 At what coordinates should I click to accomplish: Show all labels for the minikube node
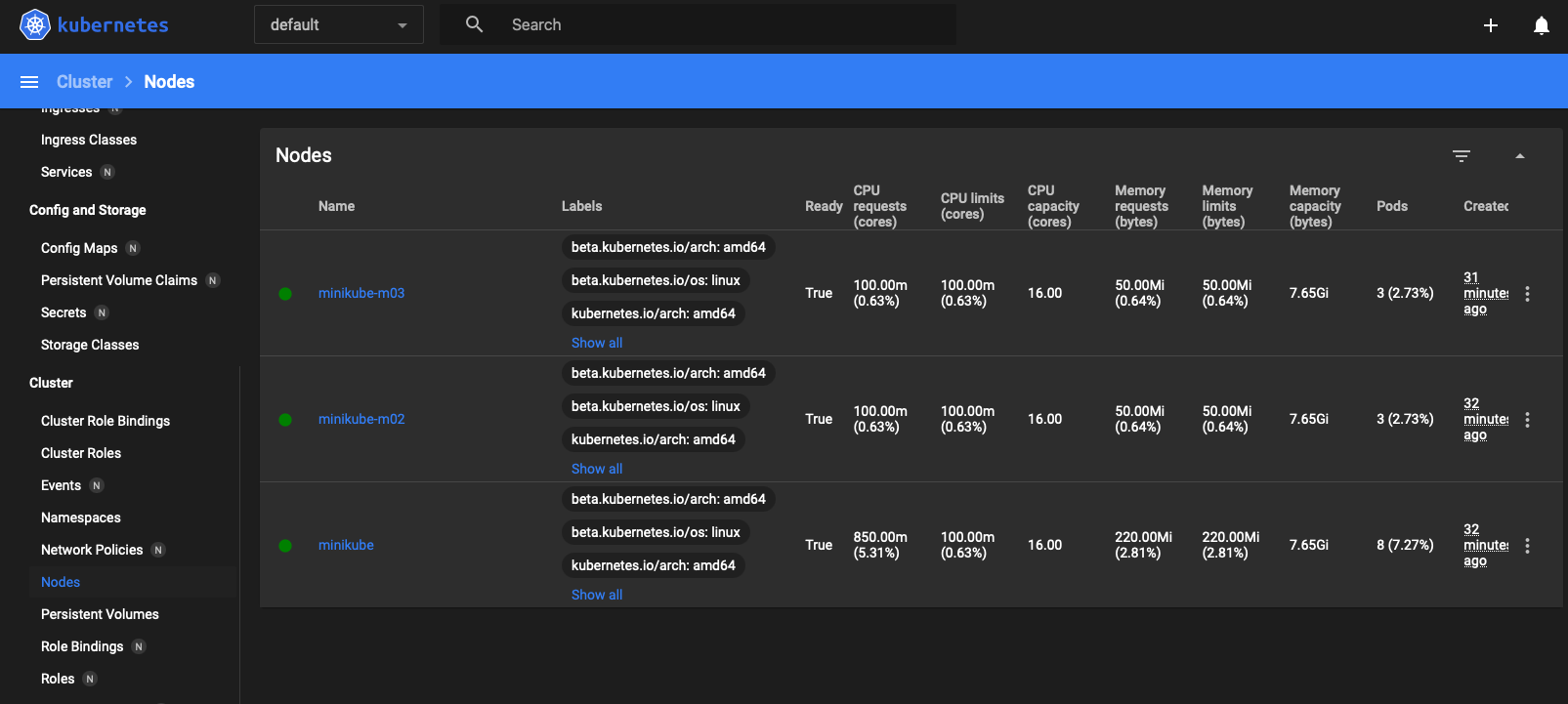(x=597, y=595)
